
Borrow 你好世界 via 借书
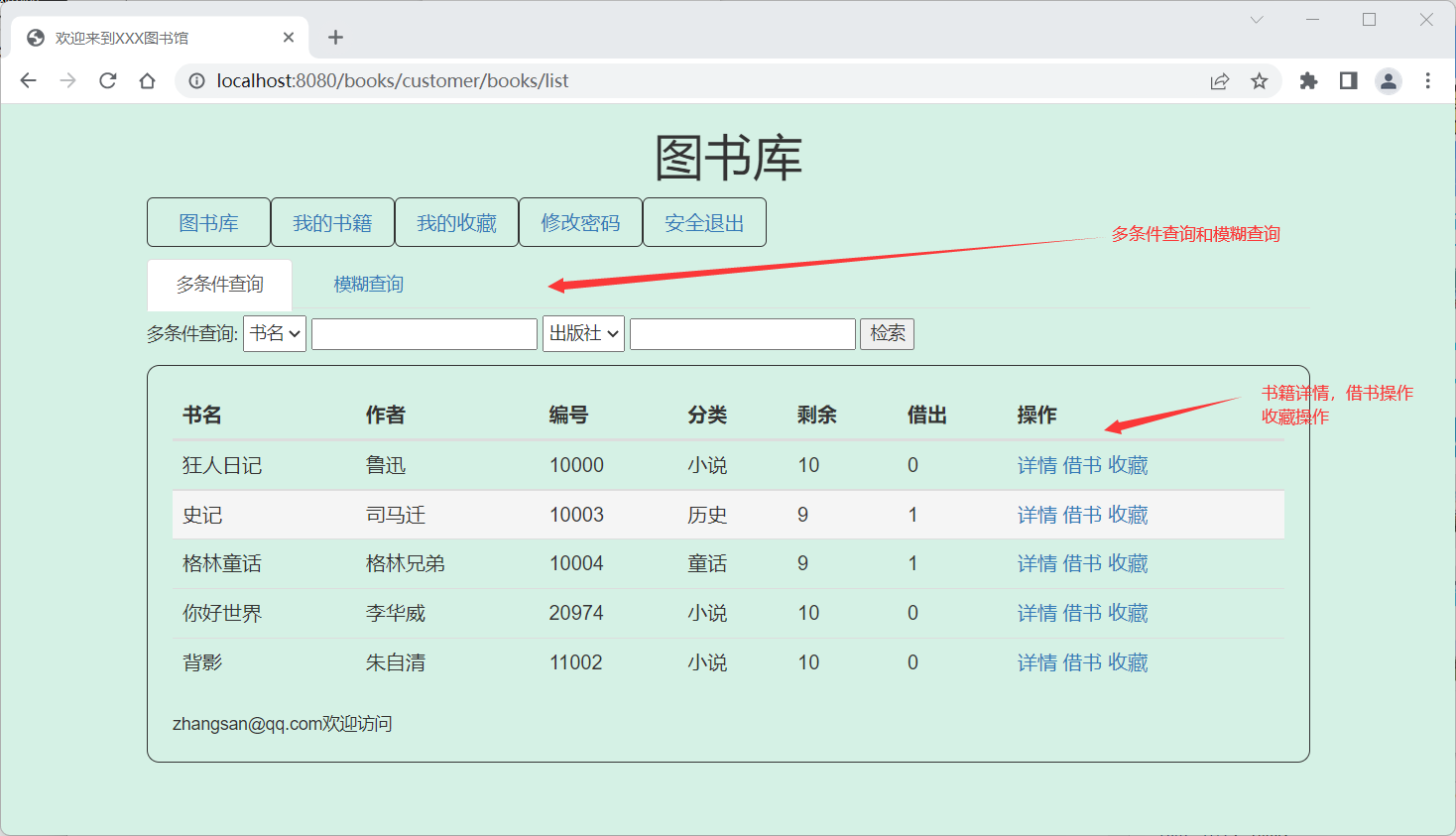[x=1082, y=613]
